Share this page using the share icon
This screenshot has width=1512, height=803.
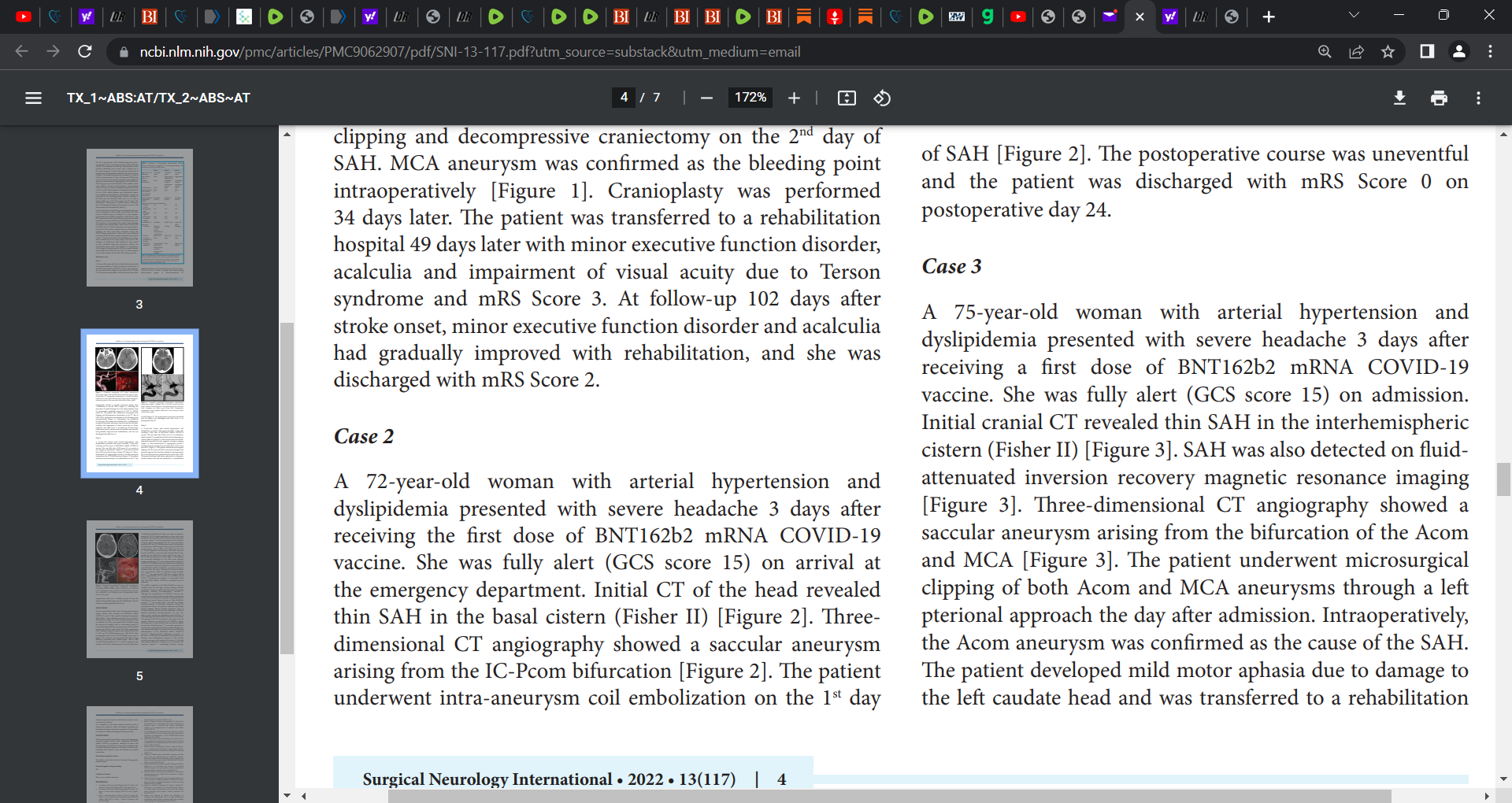(x=1356, y=51)
